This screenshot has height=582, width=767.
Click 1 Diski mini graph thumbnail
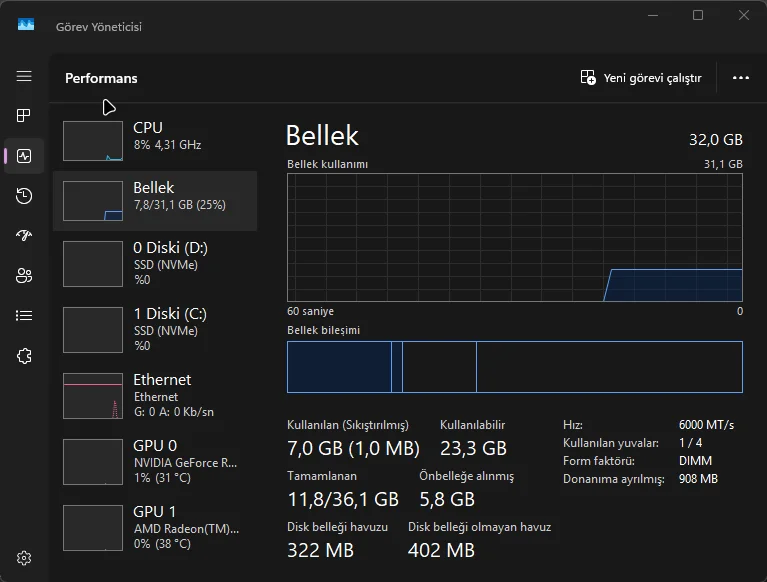[93, 330]
